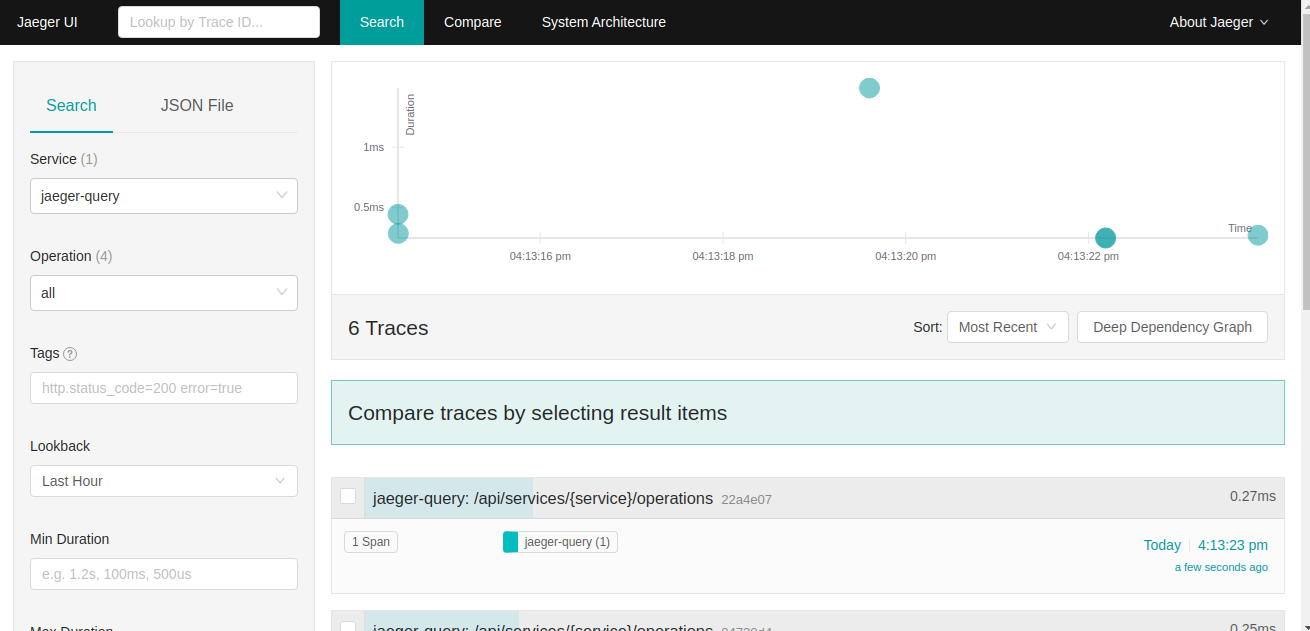1310x631 pixels.
Task: Click the Tags help question-mark icon
Action: tap(70, 354)
